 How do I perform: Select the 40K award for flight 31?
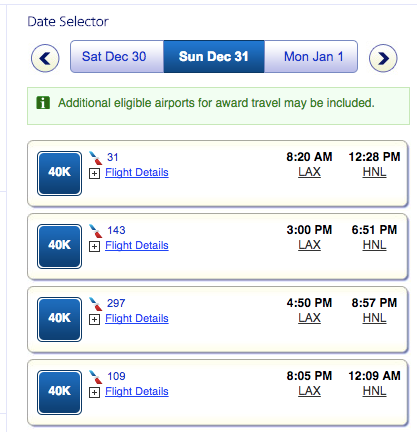[x=59, y=173]
